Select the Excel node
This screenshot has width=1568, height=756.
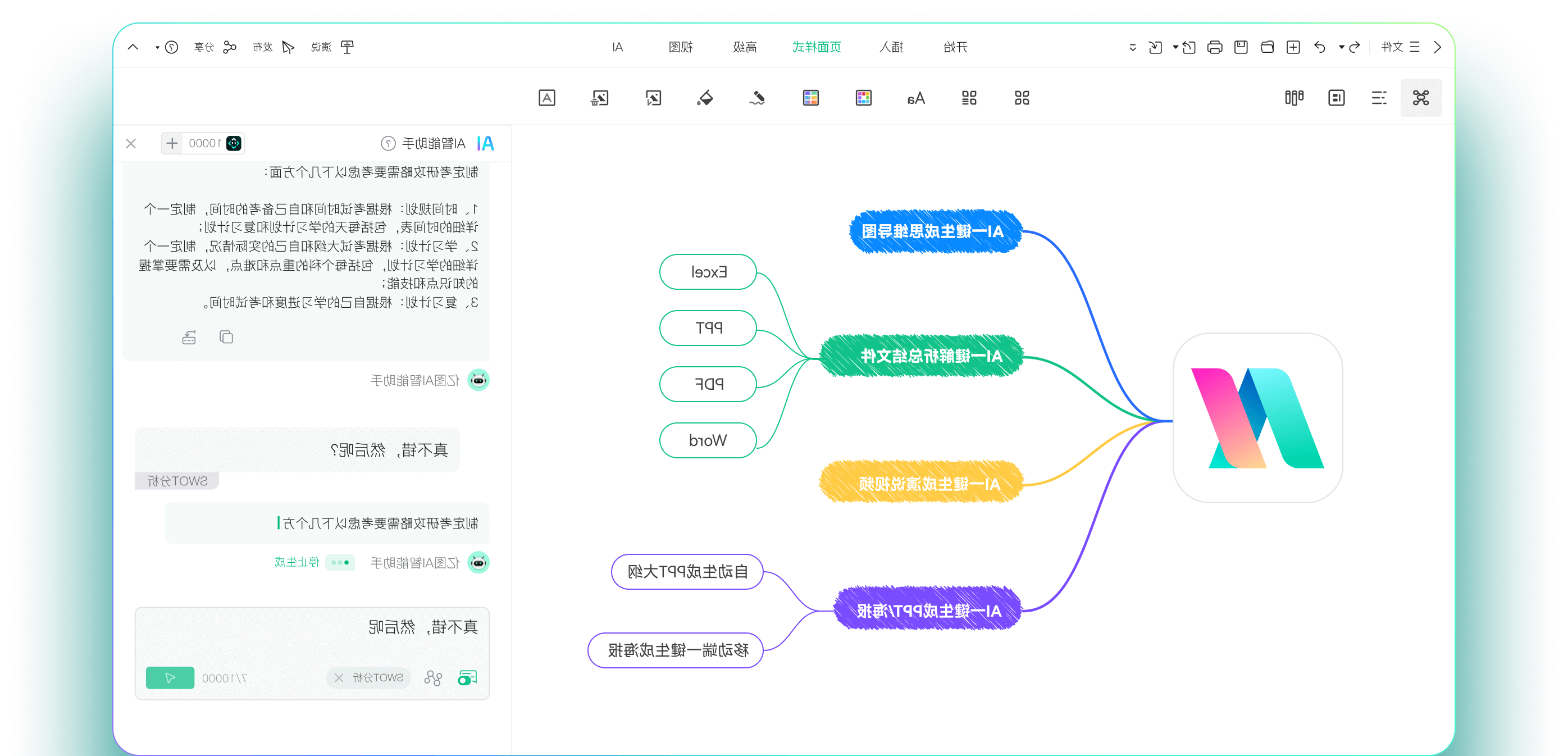[x=708, y=271]
